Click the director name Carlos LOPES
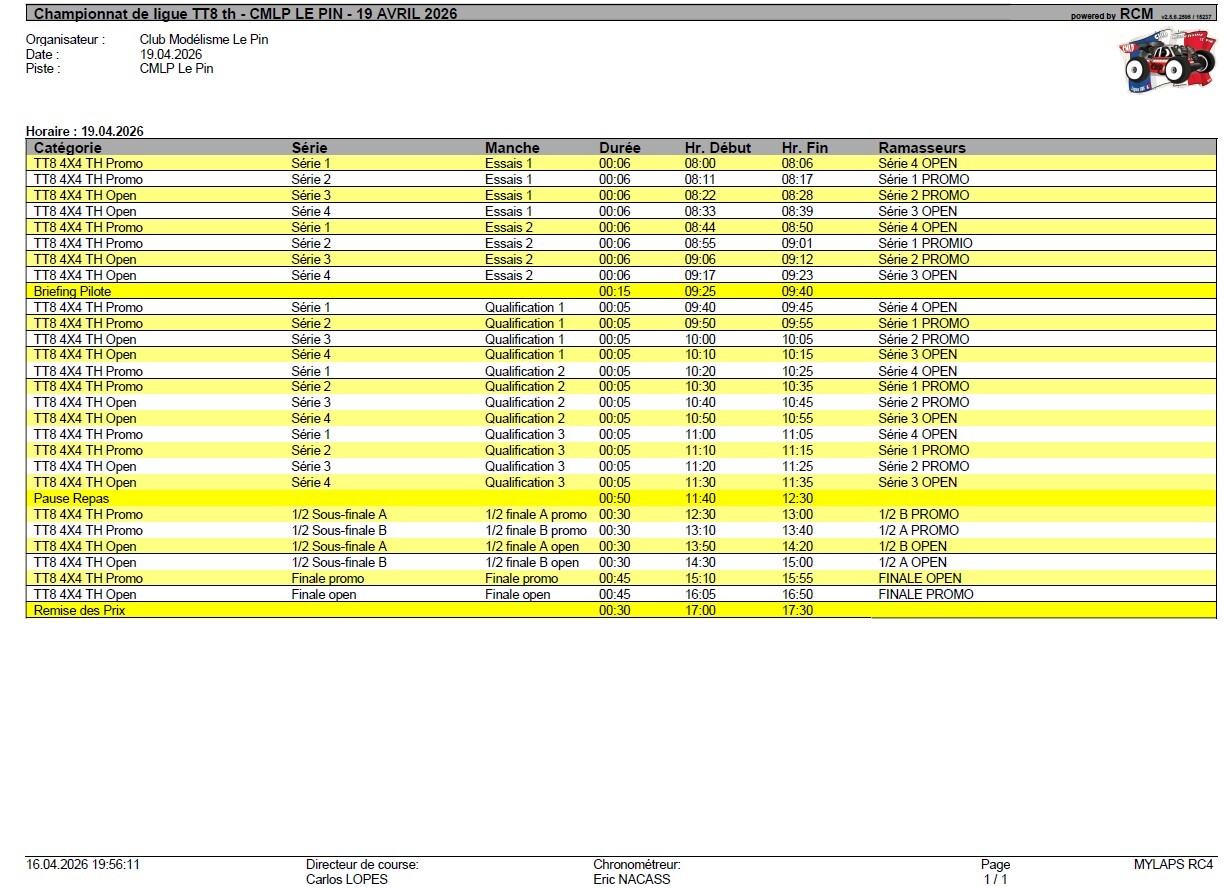1227x888 pixels. pyautogui.click(x=347, y=880)
